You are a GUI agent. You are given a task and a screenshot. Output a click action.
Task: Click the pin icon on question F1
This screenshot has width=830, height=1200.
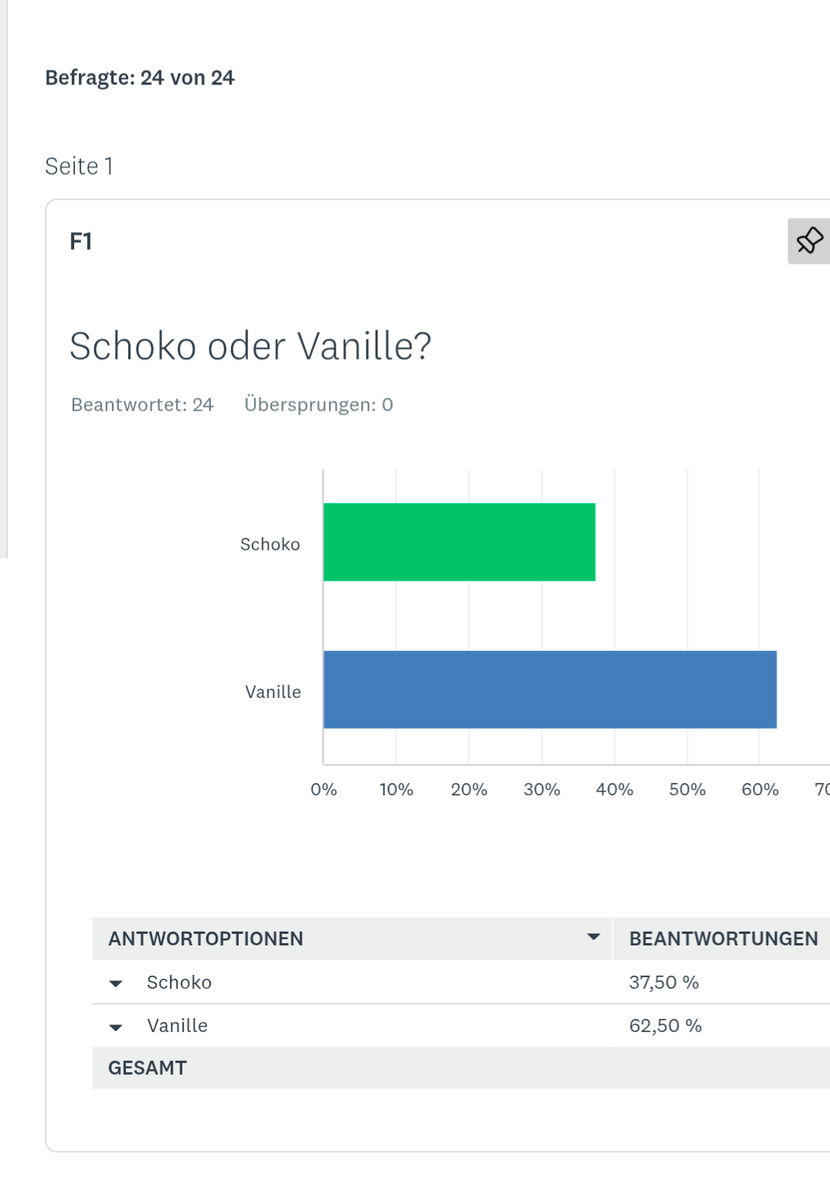point(809,241)
